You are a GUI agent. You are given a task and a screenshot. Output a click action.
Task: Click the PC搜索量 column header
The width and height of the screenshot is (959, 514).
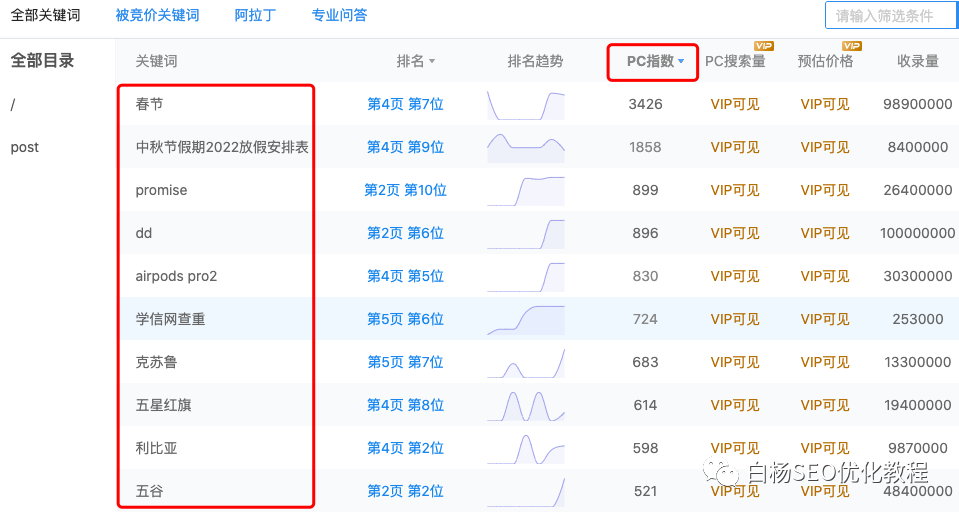tap(735, 61)
